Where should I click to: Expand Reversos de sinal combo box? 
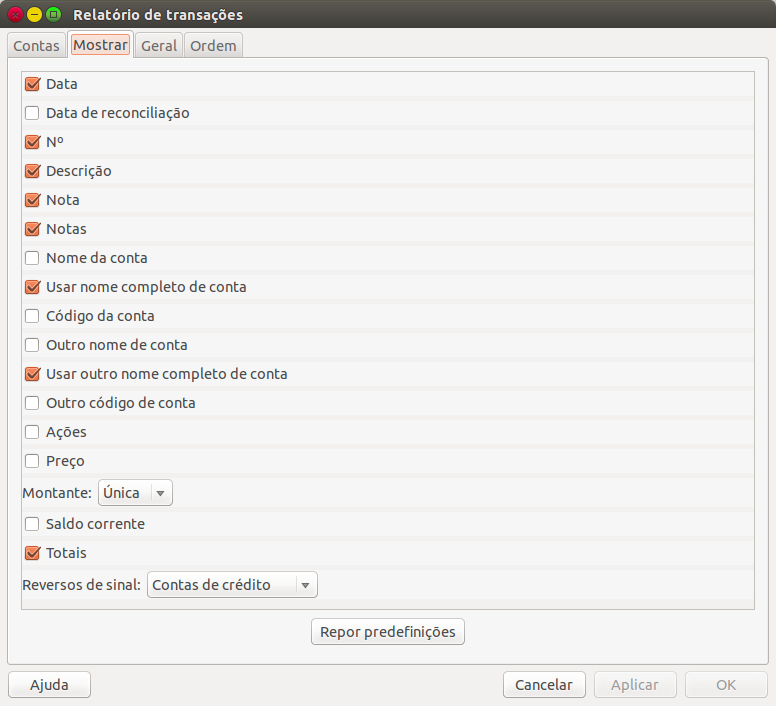pos(232,585)
